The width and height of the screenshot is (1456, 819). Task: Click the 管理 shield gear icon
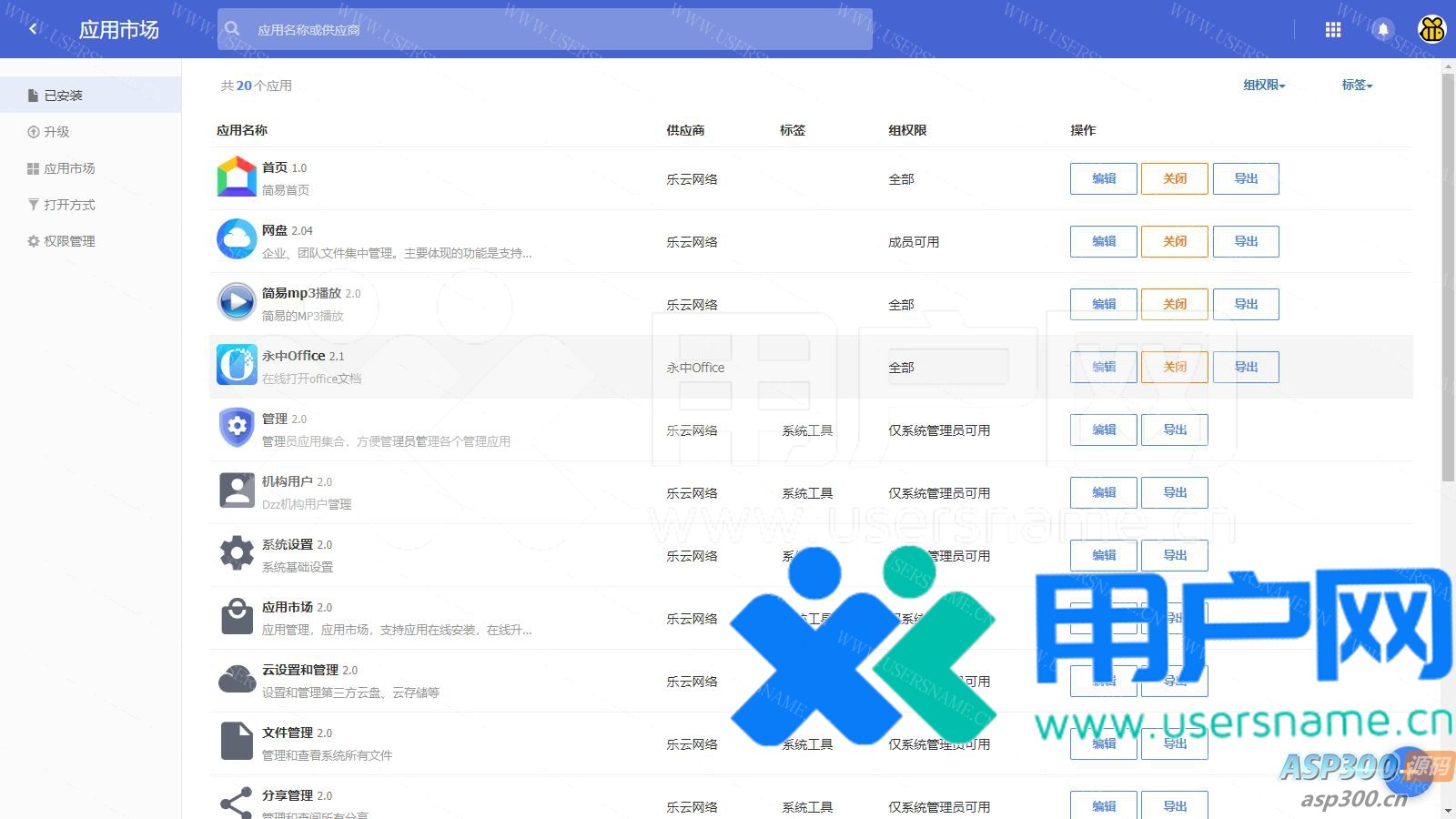pyautogui.click(x=237, y=428)
